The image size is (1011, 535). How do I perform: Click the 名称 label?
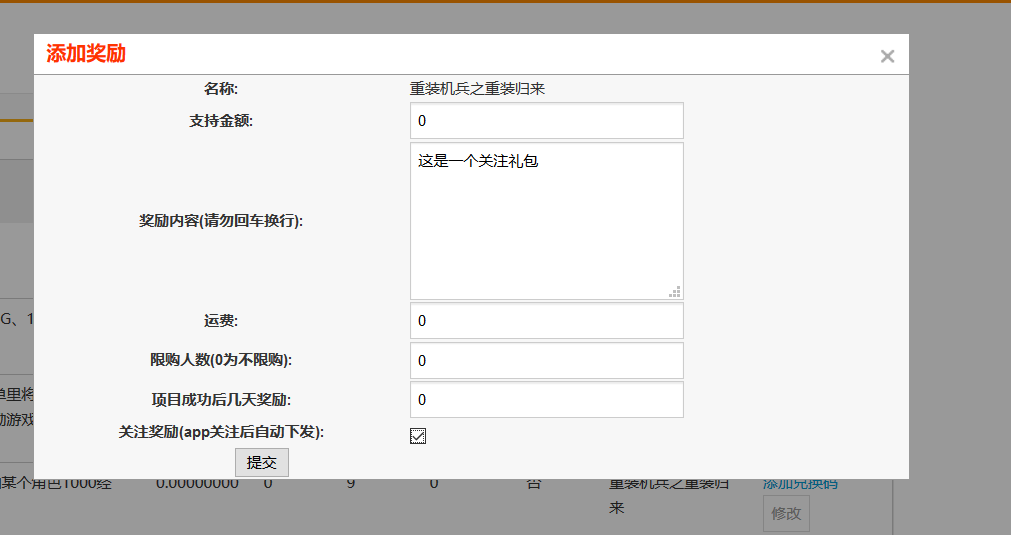(221, 89)
